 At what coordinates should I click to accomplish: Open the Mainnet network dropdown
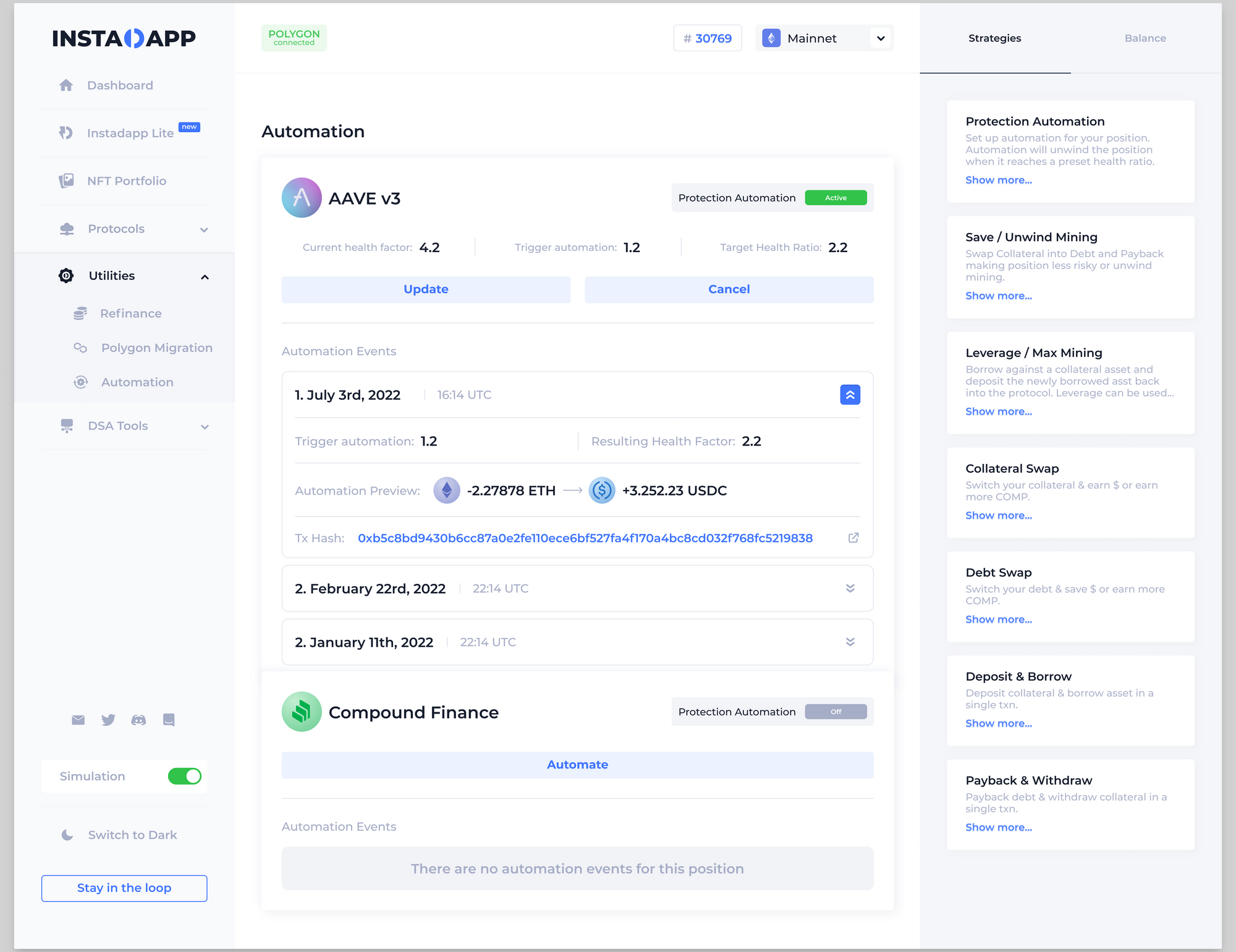point(824,38)
